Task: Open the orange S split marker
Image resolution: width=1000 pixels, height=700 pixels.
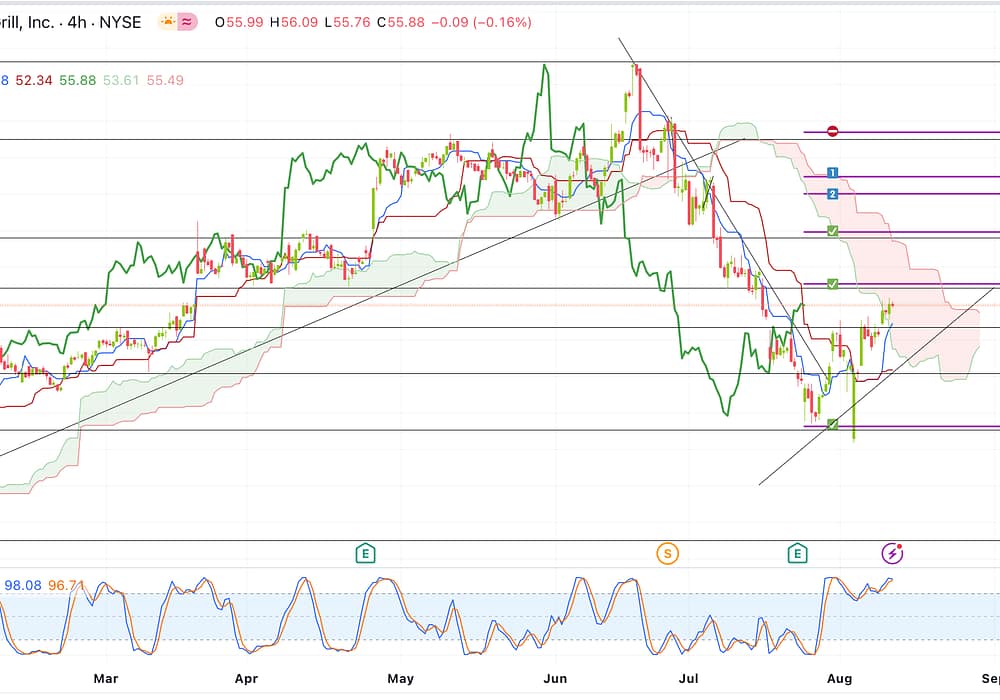Action: (666, 553)
